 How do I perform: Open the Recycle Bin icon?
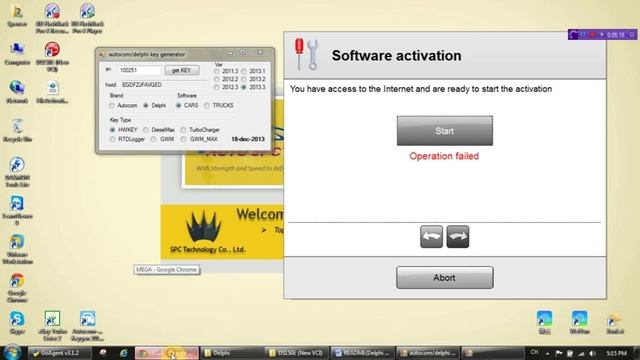click(x=17, y=131)
